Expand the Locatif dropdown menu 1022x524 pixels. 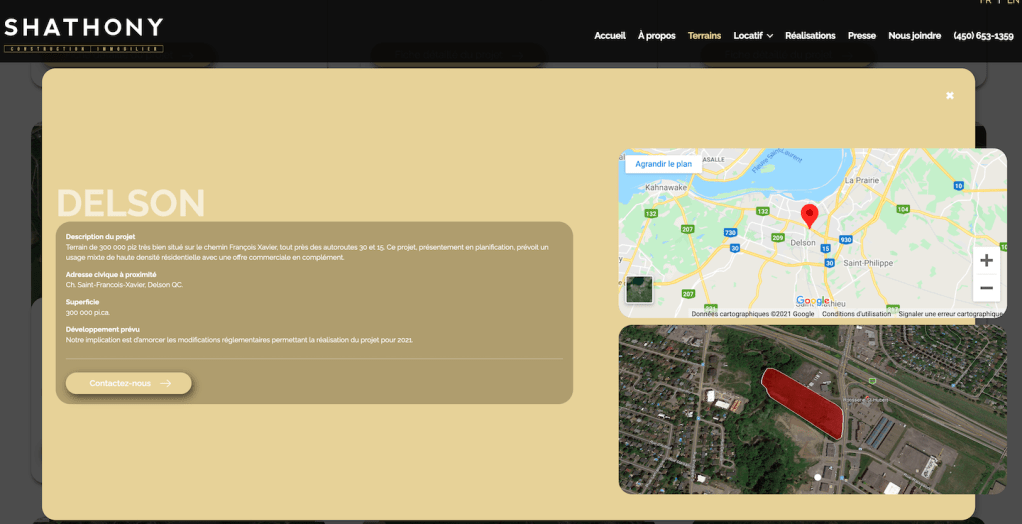tap(753, 36)
